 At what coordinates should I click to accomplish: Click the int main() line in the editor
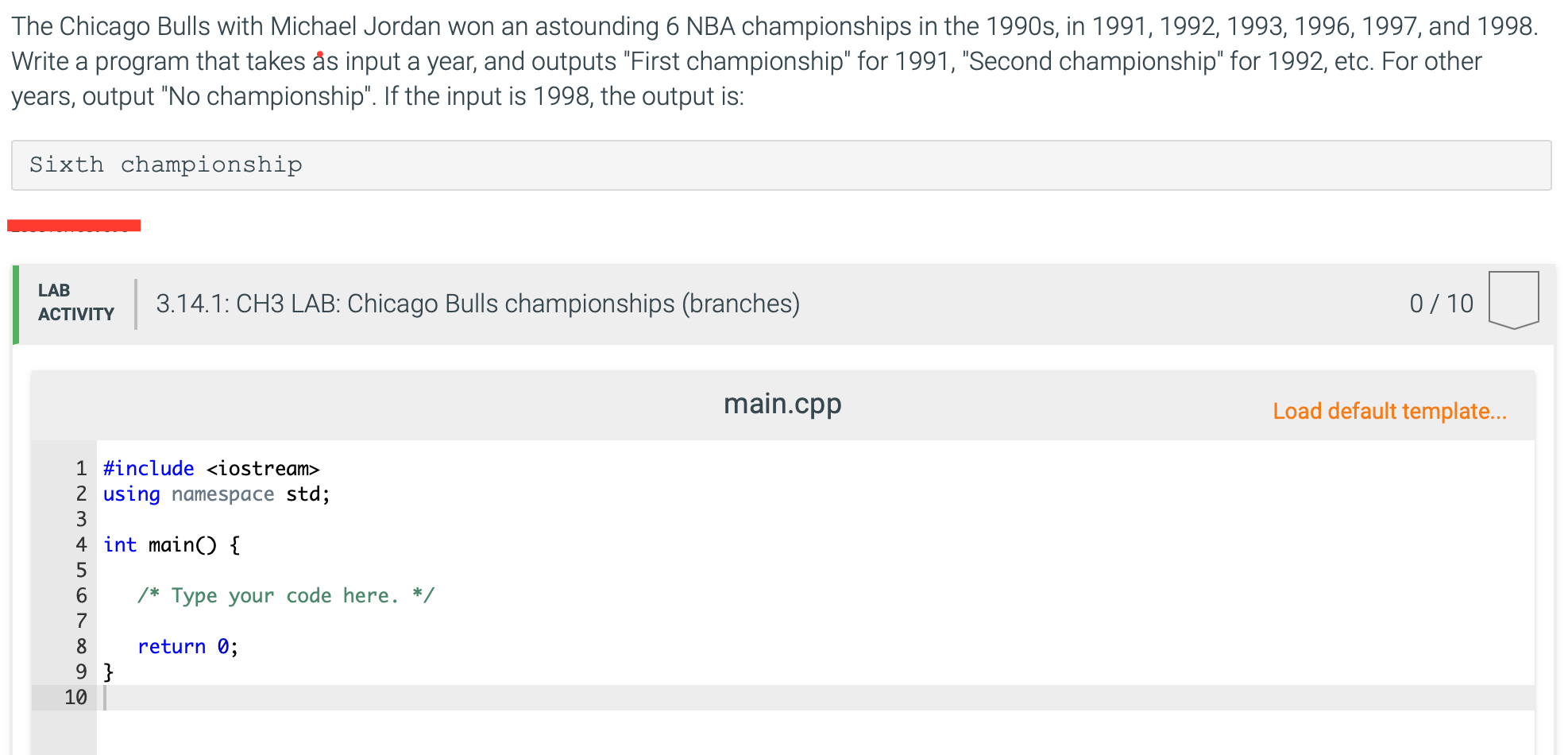(x=170, y=544)
